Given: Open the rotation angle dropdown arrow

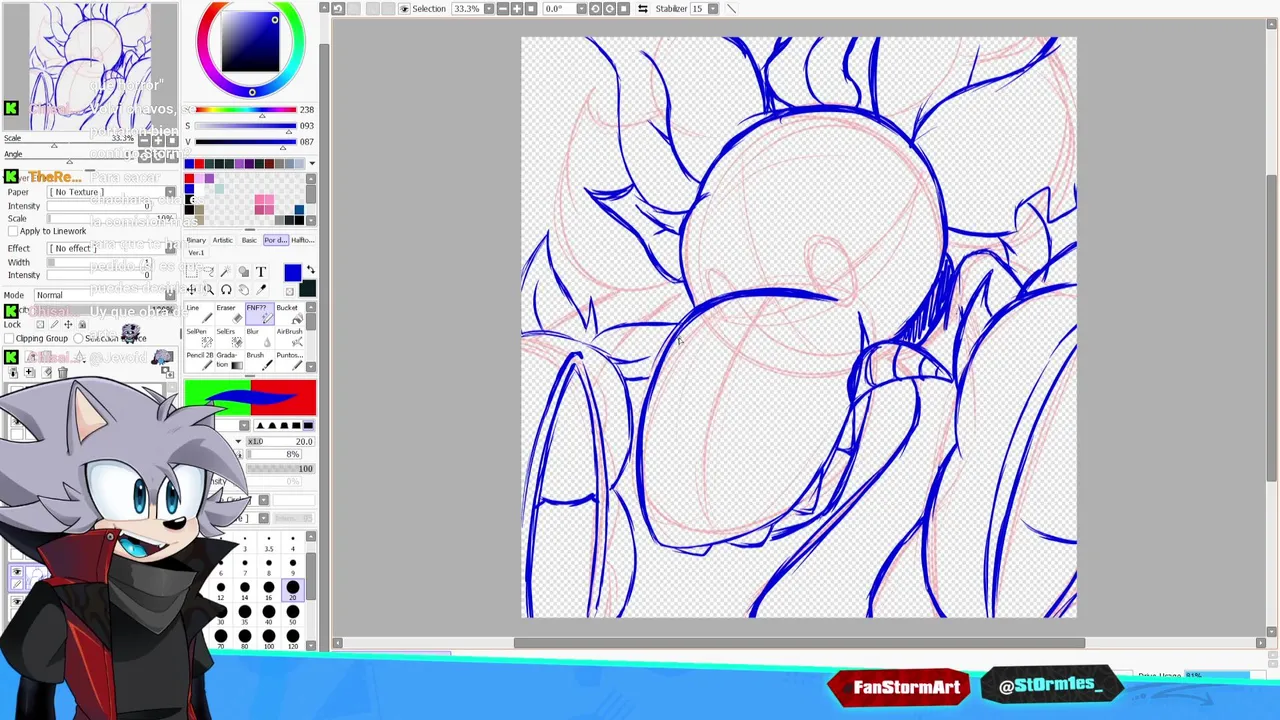Looking at the screenshot, I should [582, 8].
